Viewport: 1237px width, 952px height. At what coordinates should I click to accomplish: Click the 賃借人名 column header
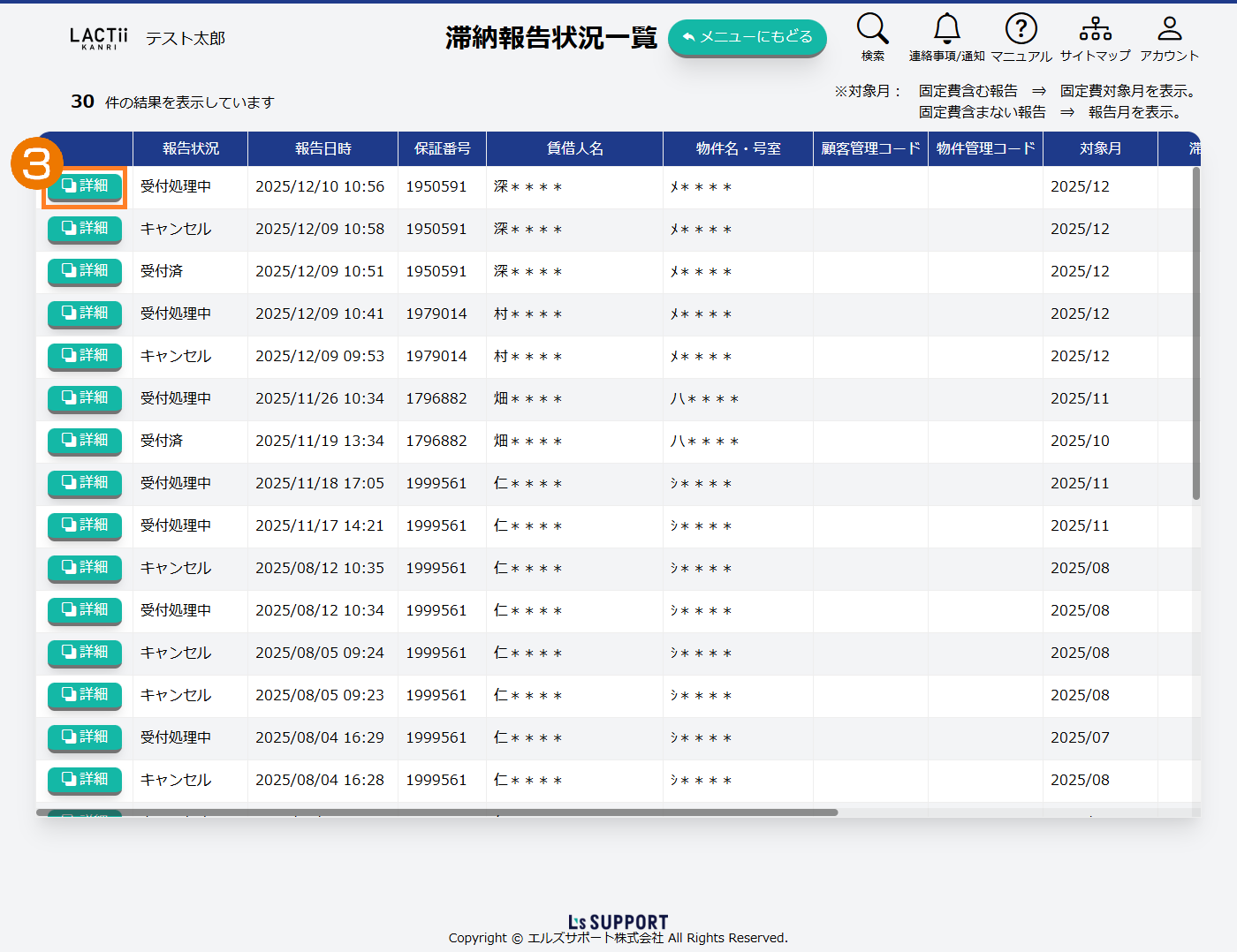click(x=574, y=148)
